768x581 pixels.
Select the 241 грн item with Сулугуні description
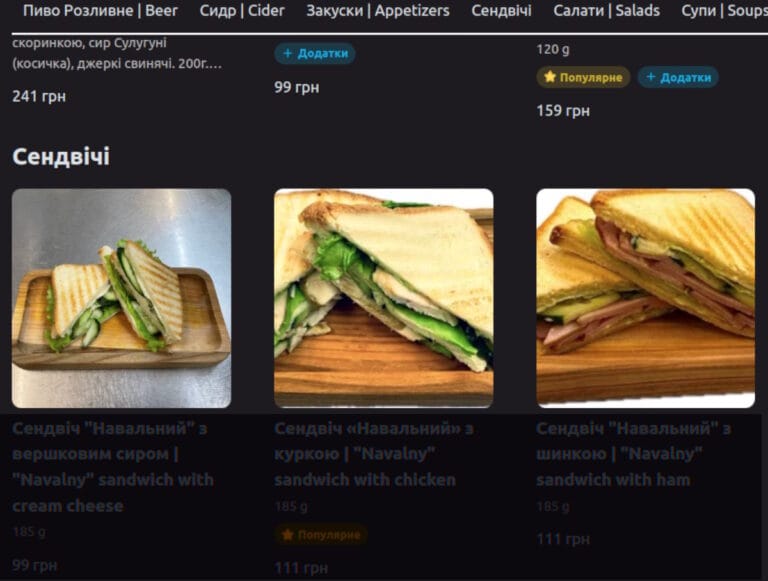point(118,70)
